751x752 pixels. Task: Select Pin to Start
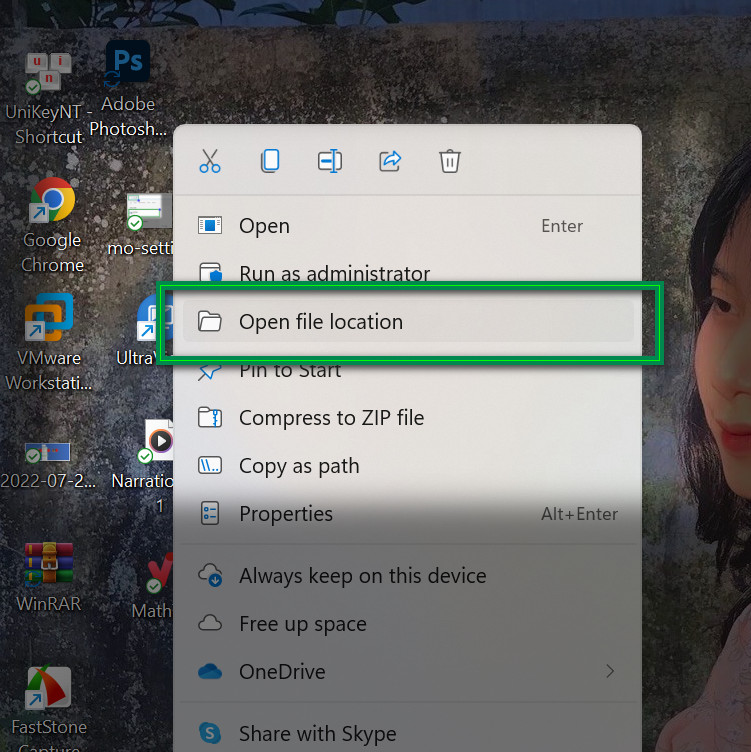[408, 372]
